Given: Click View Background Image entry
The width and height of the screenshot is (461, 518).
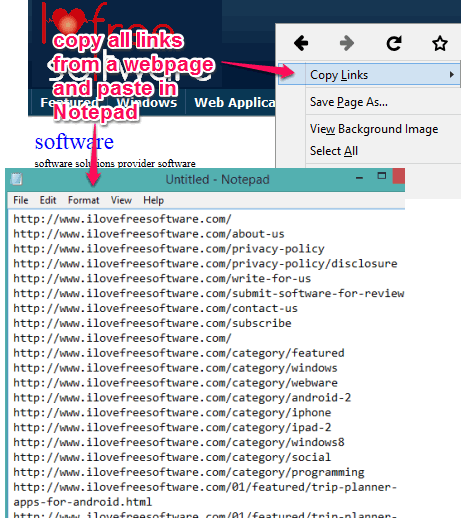Looking at the screenshot, I should (x=374, y=129).
